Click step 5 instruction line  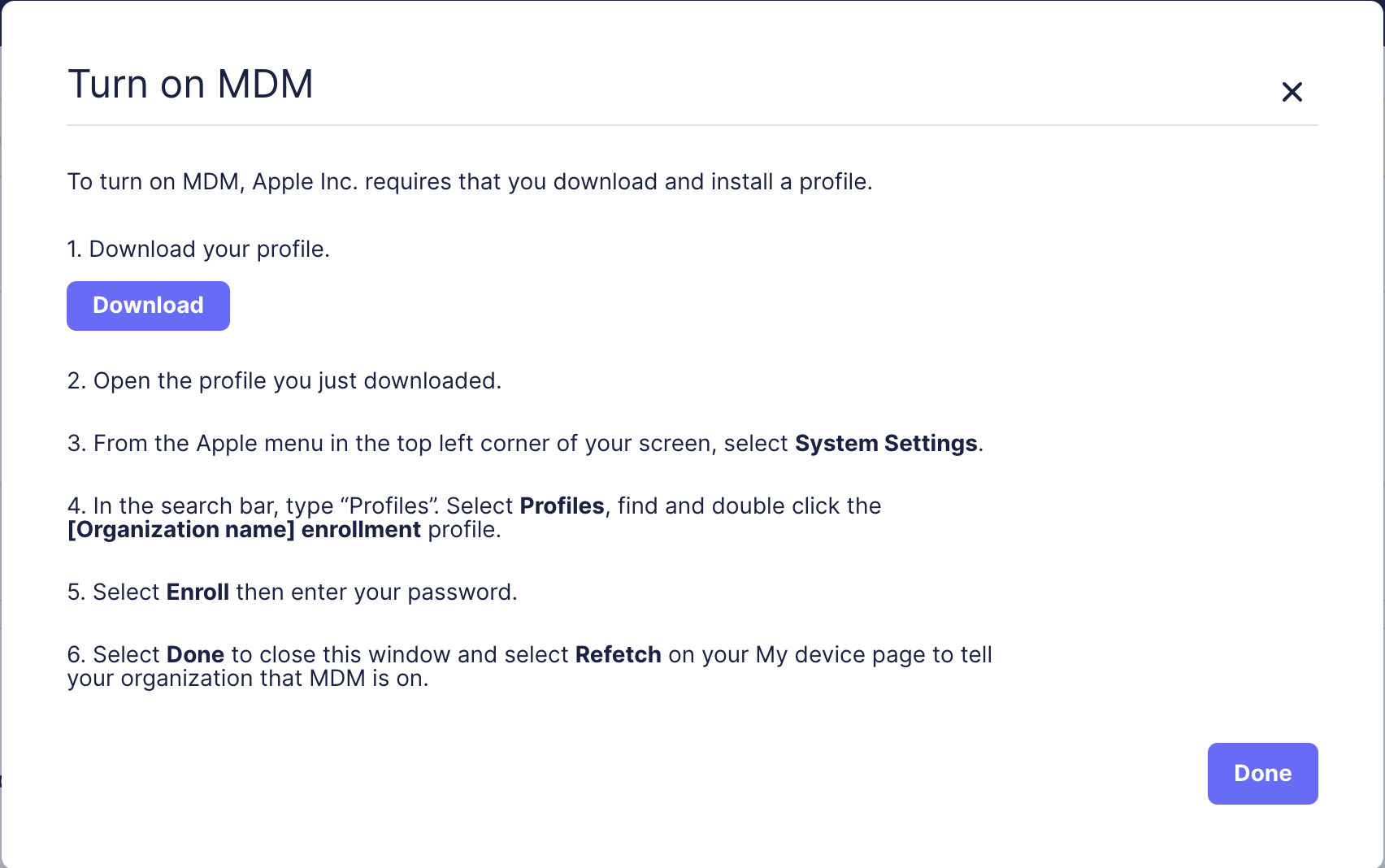point(293,592)
